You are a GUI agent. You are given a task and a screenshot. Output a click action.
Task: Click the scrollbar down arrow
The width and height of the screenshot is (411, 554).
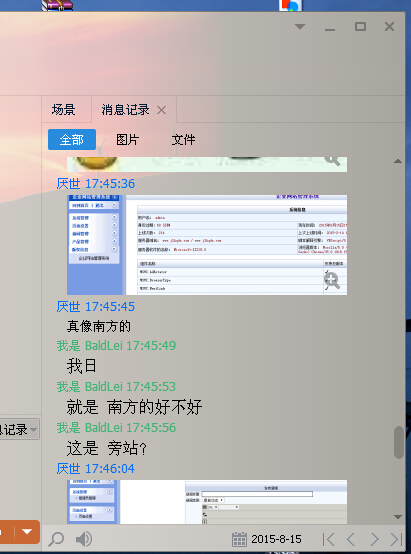coord(398,517)
